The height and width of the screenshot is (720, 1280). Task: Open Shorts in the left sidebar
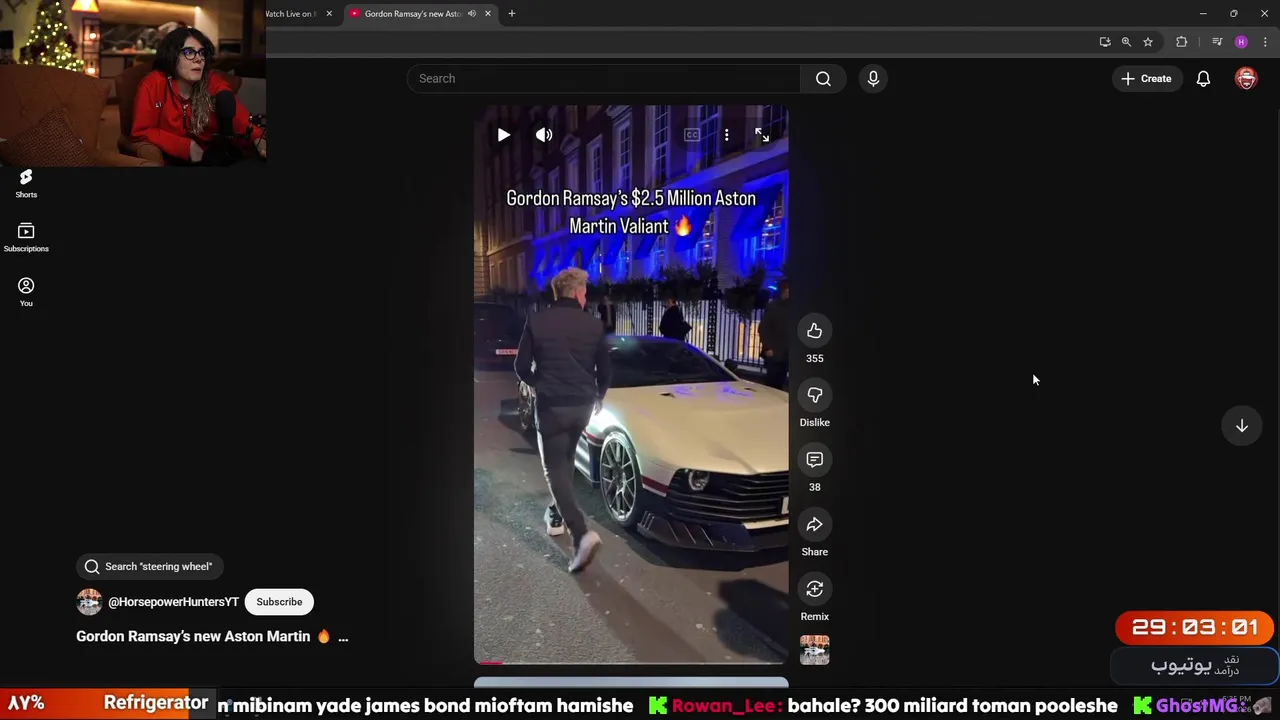tap(26, 183)
